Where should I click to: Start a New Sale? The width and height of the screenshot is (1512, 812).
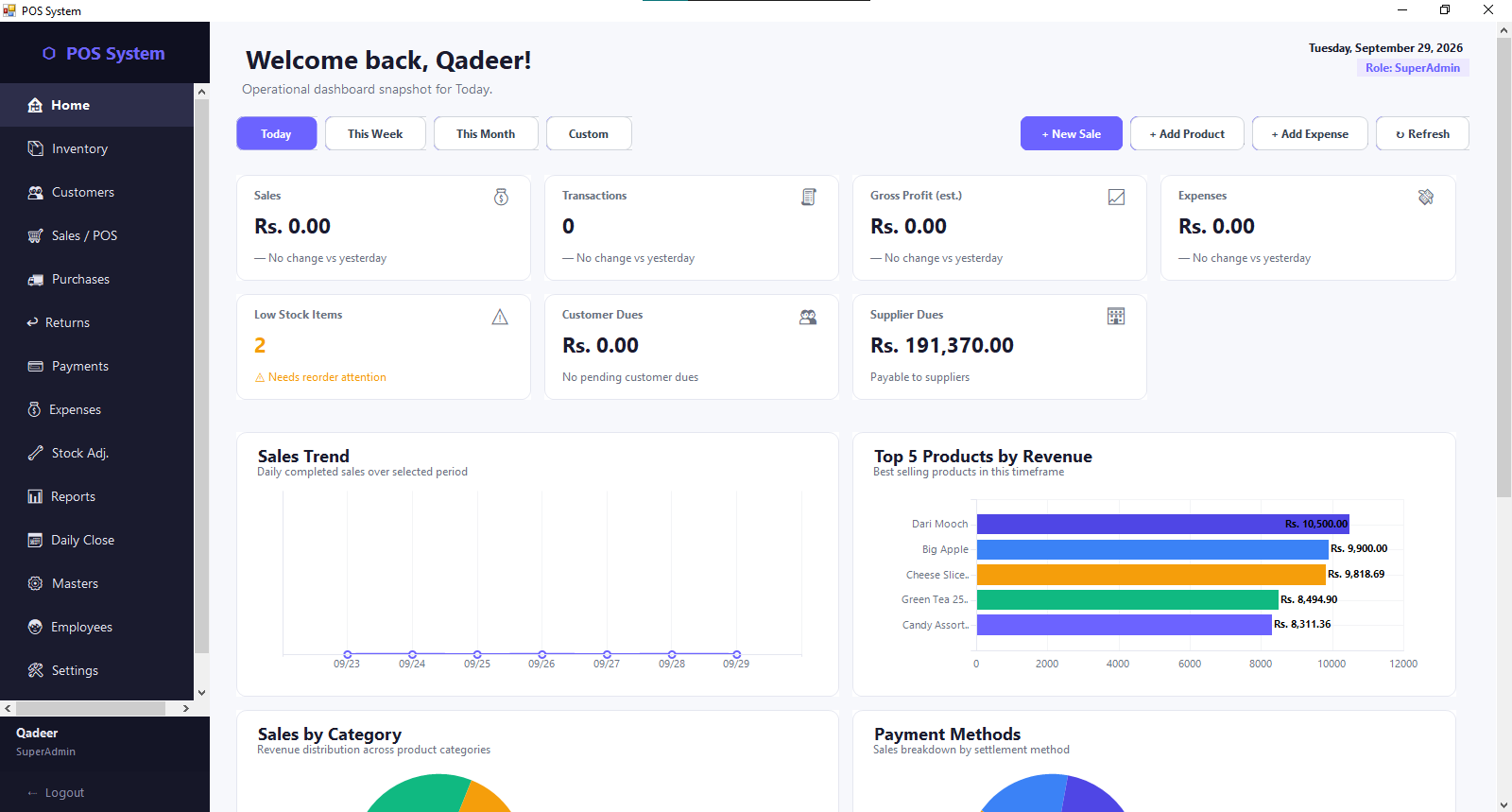tap(1072, 133)
